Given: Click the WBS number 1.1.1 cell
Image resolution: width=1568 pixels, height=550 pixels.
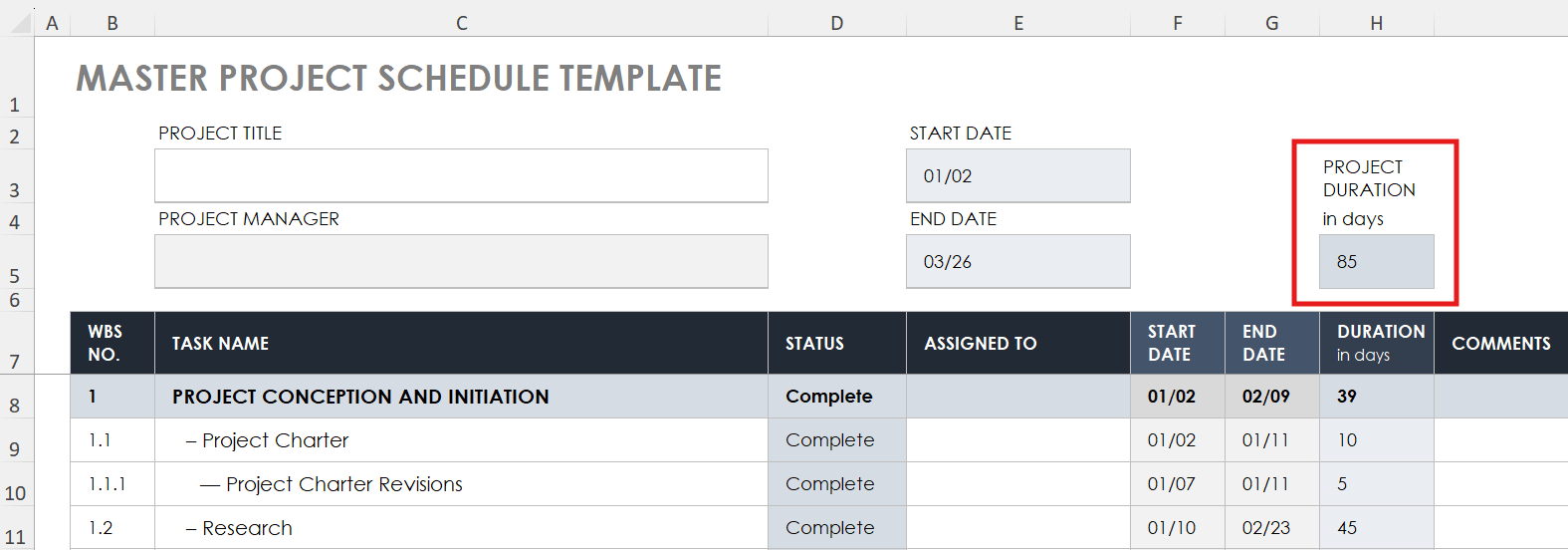Looking at the screenshot, I should click(112, 484).
